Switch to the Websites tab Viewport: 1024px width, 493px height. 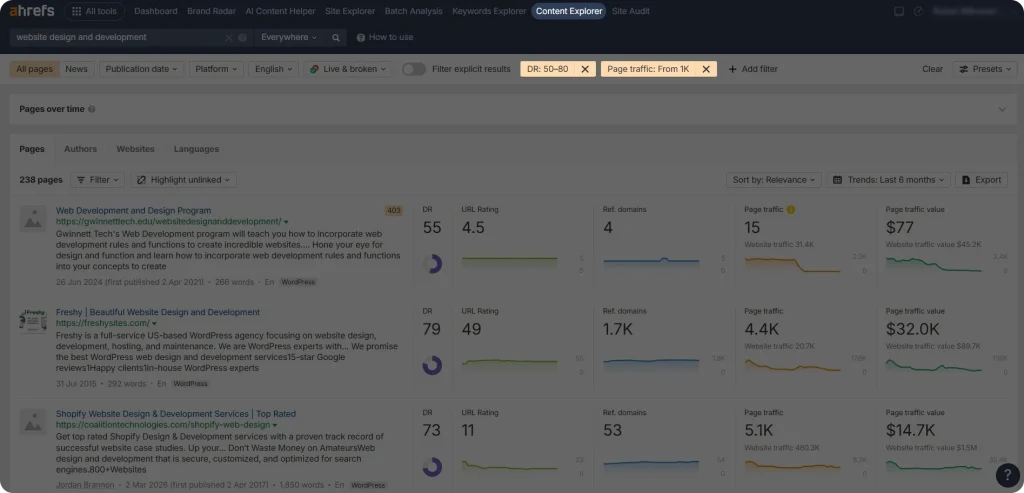click(x=135, y=149)
